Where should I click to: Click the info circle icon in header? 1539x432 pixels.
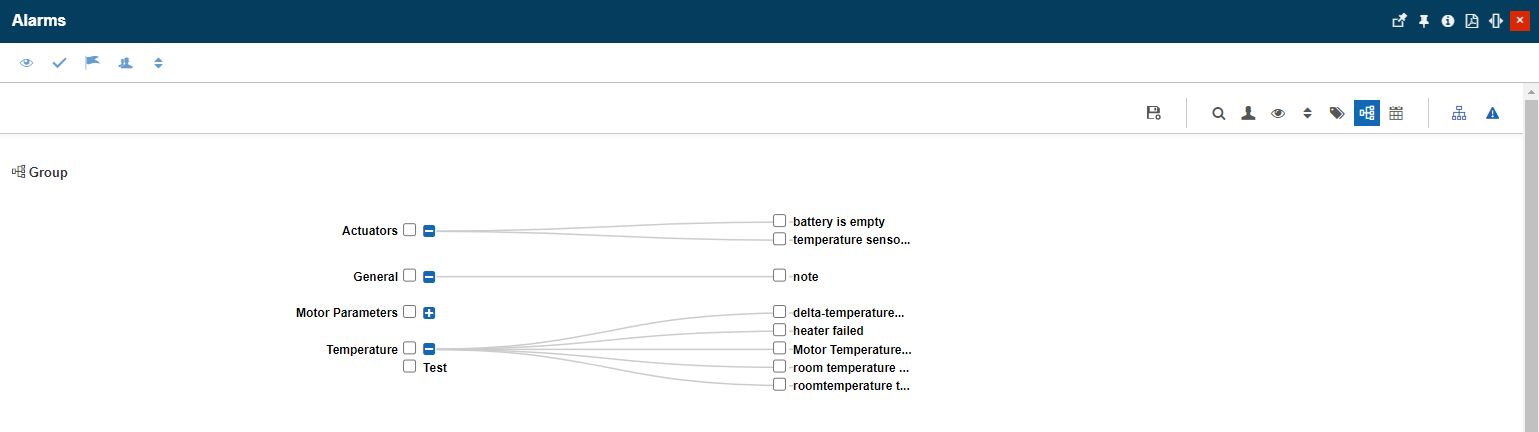(1448, 21)
